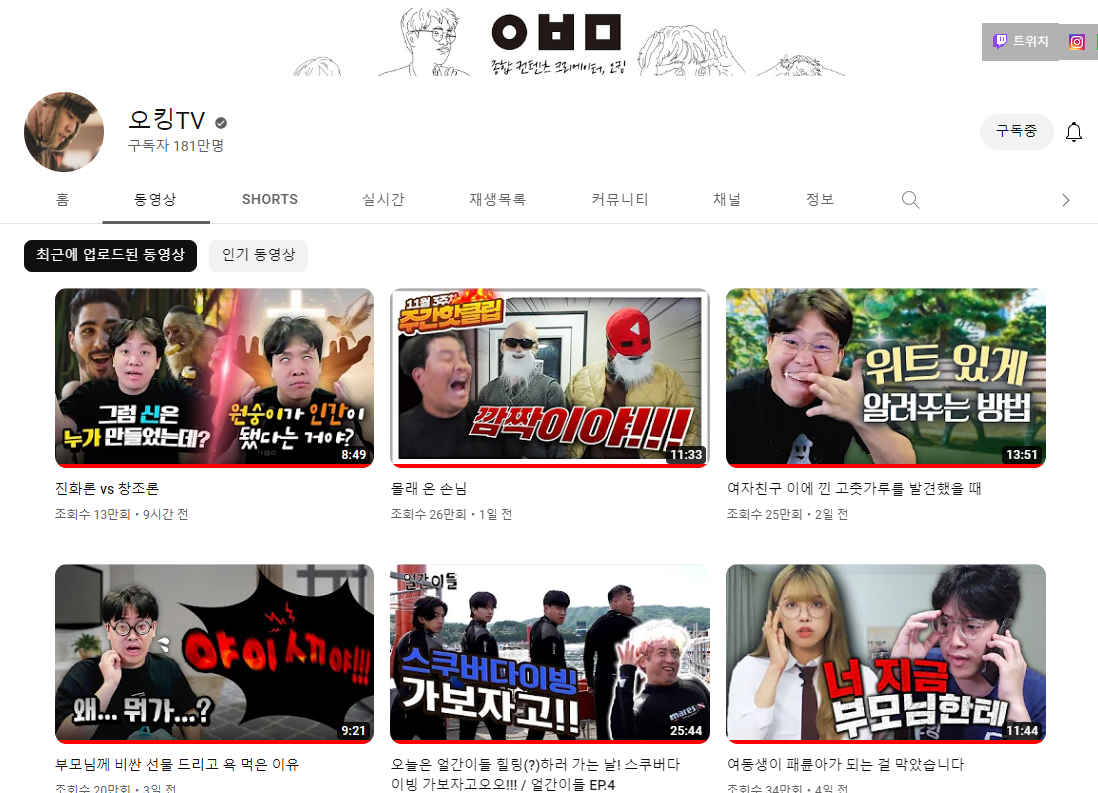This screenshot has height=793, width=1098.
Task: Click the 8:49 duration badge
Action: pos(354,455)
